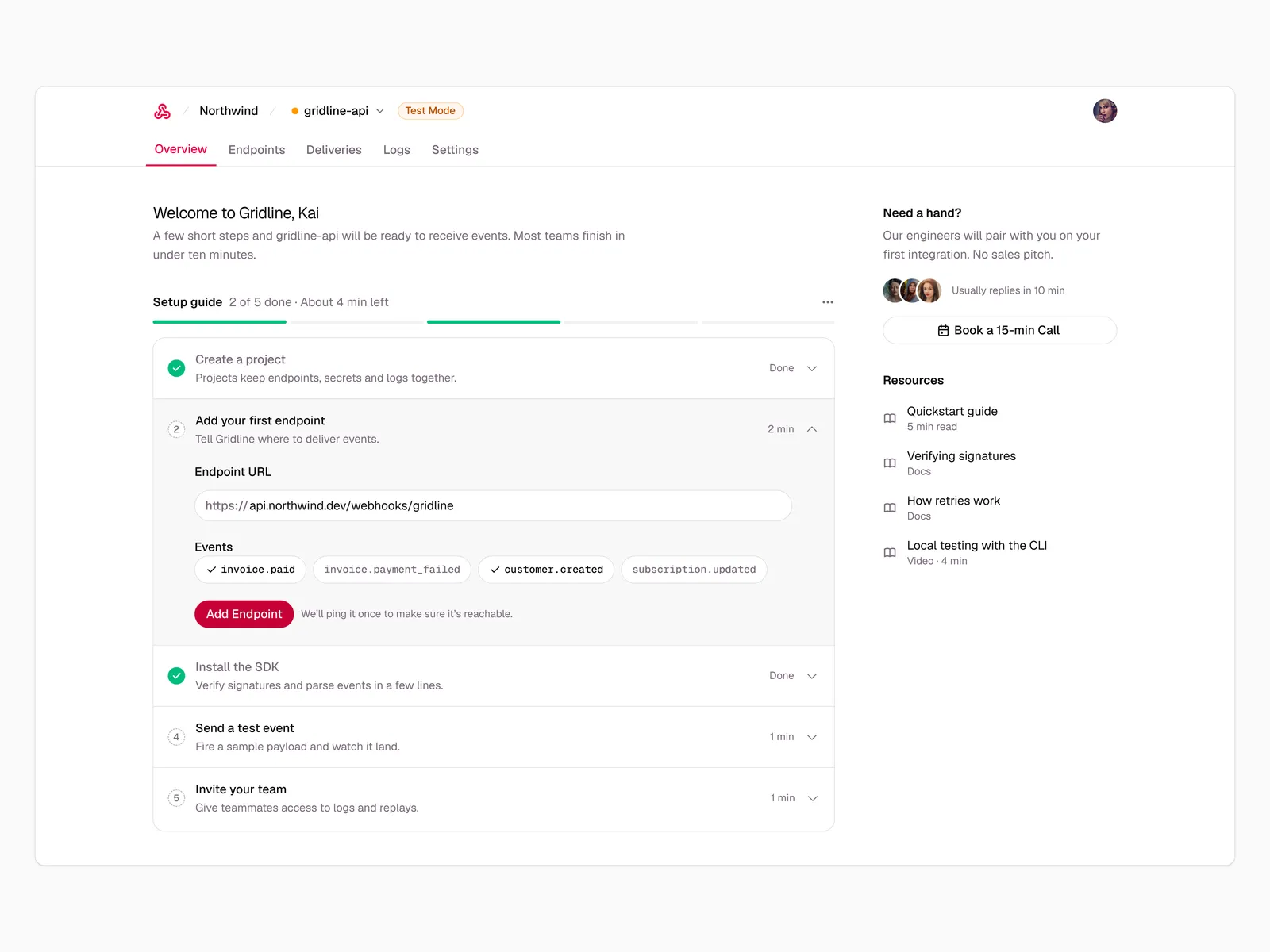
Task: Go to the Settings tab
Action: pos(455,150)
